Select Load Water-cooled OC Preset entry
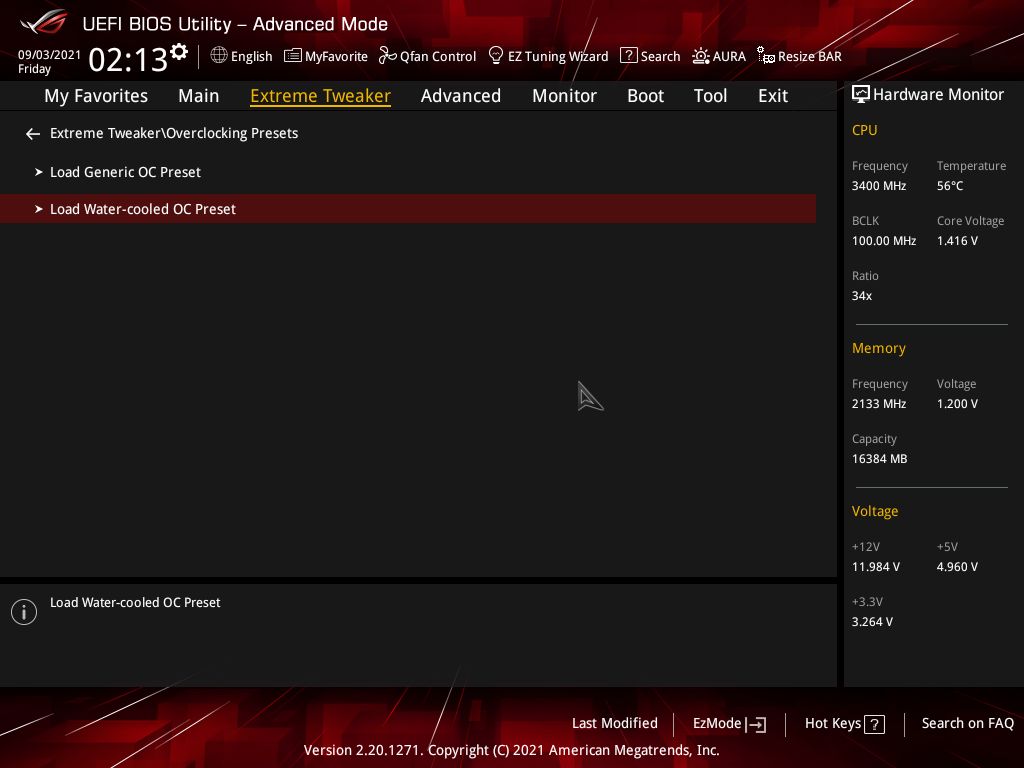This screenshot has width=1024, height=768. (408, 209)
